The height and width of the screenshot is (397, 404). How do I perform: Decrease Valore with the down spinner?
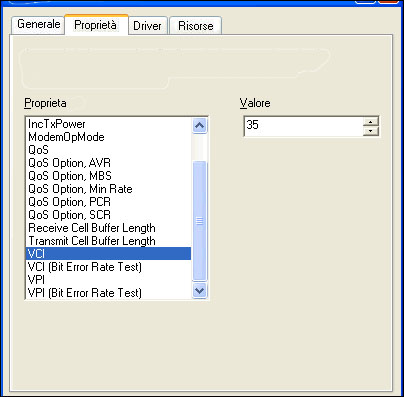pos(371,131)
